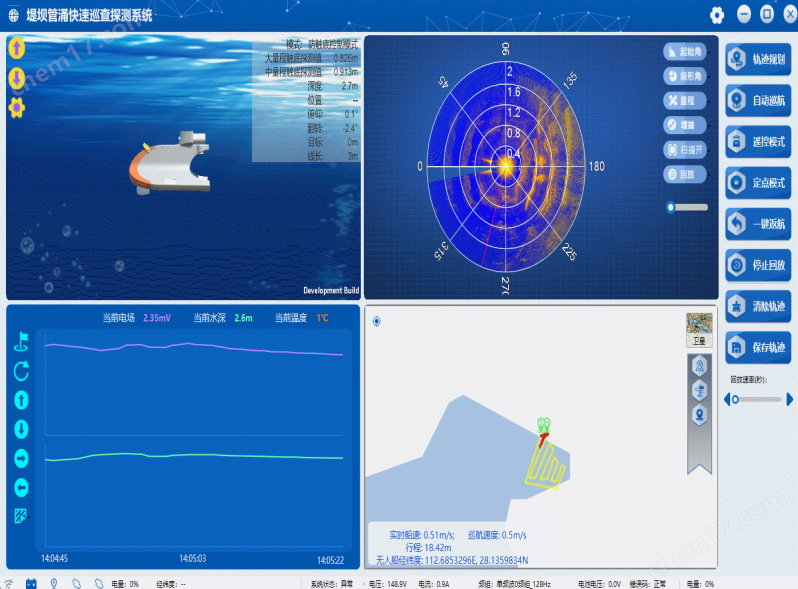Click the yellow gear icon in 3D view
Screen dimensions: 798x589
17,107
